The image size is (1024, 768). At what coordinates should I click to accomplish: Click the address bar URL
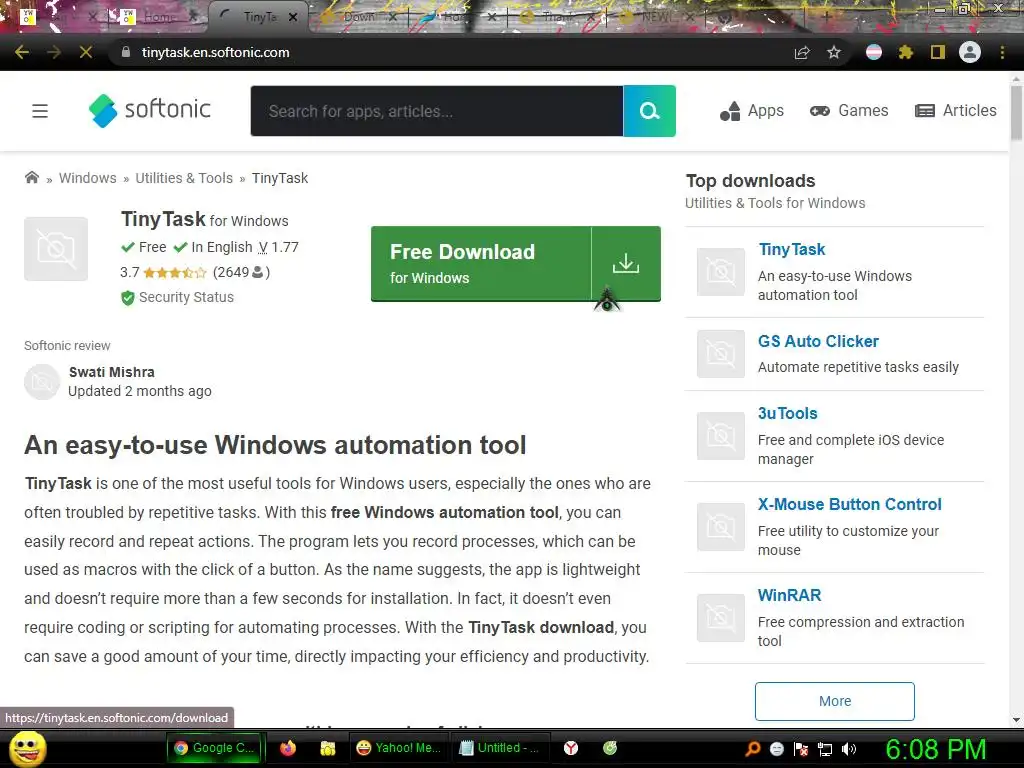(216, 52)
